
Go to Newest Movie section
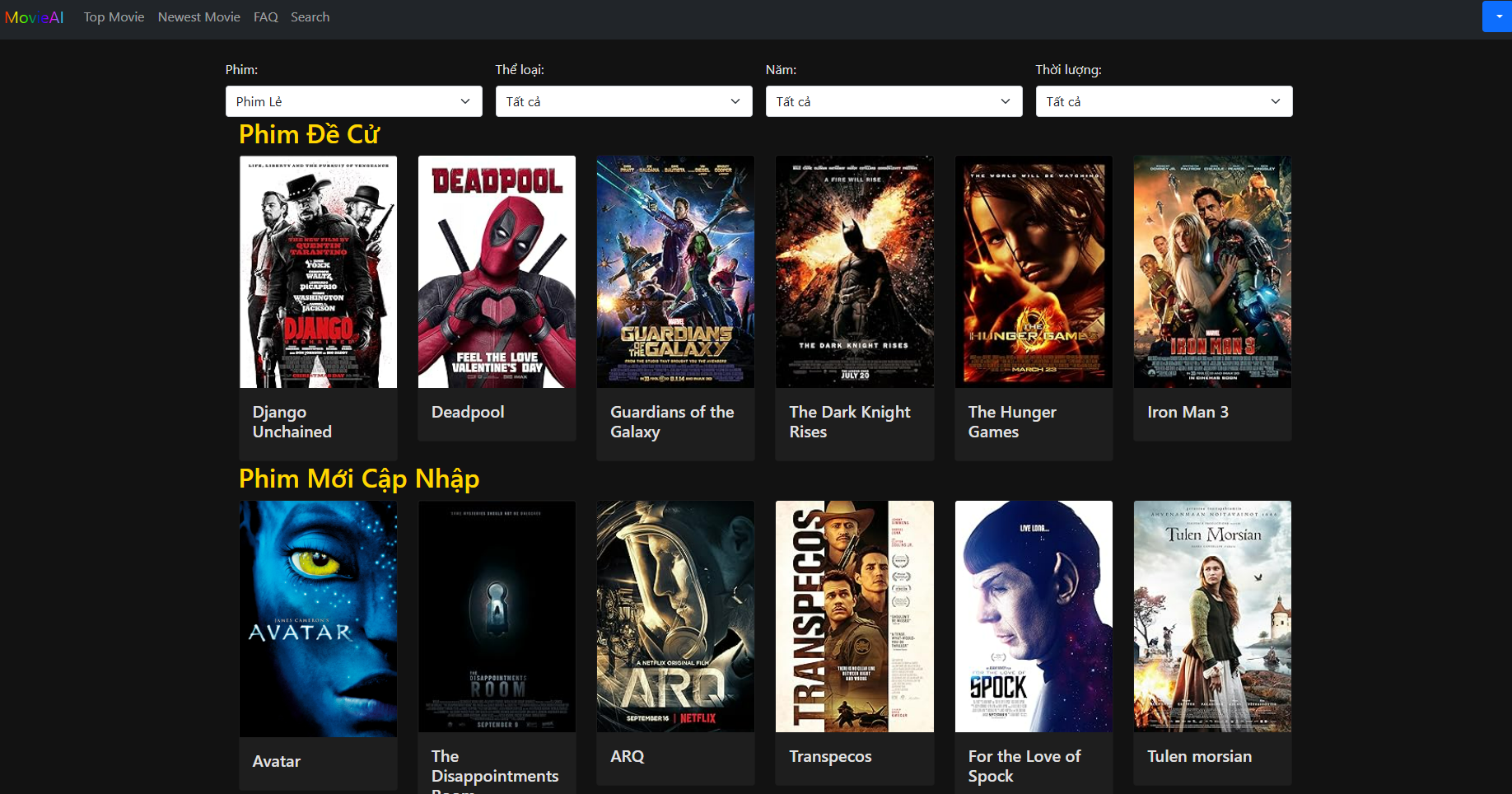pos(199,17)
